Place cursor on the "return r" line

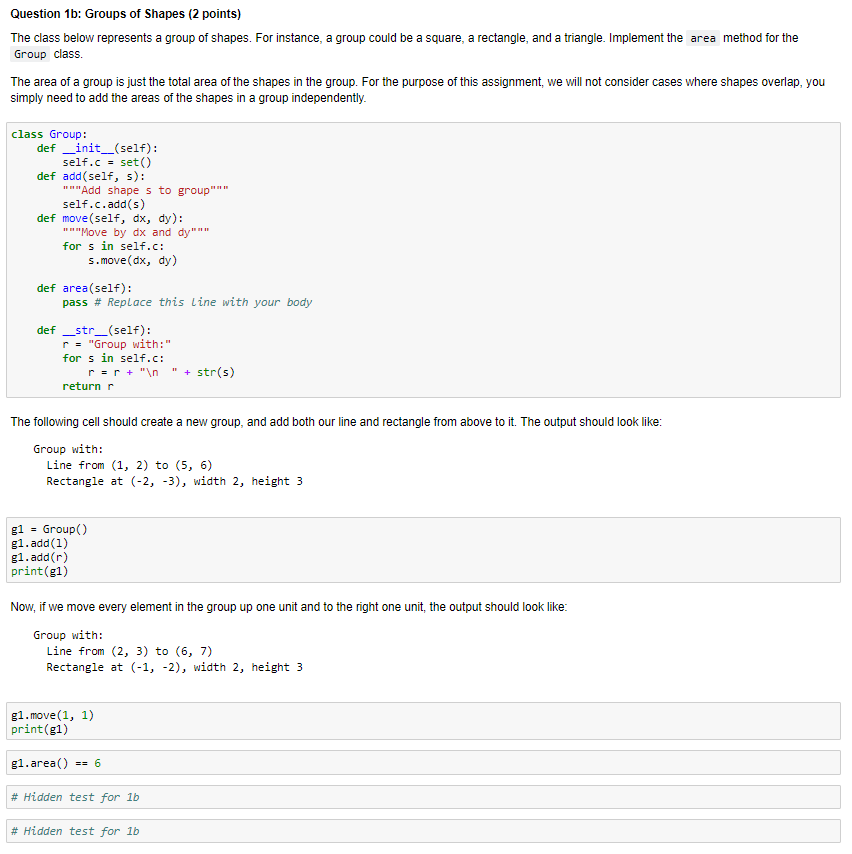tap(88, 386)
